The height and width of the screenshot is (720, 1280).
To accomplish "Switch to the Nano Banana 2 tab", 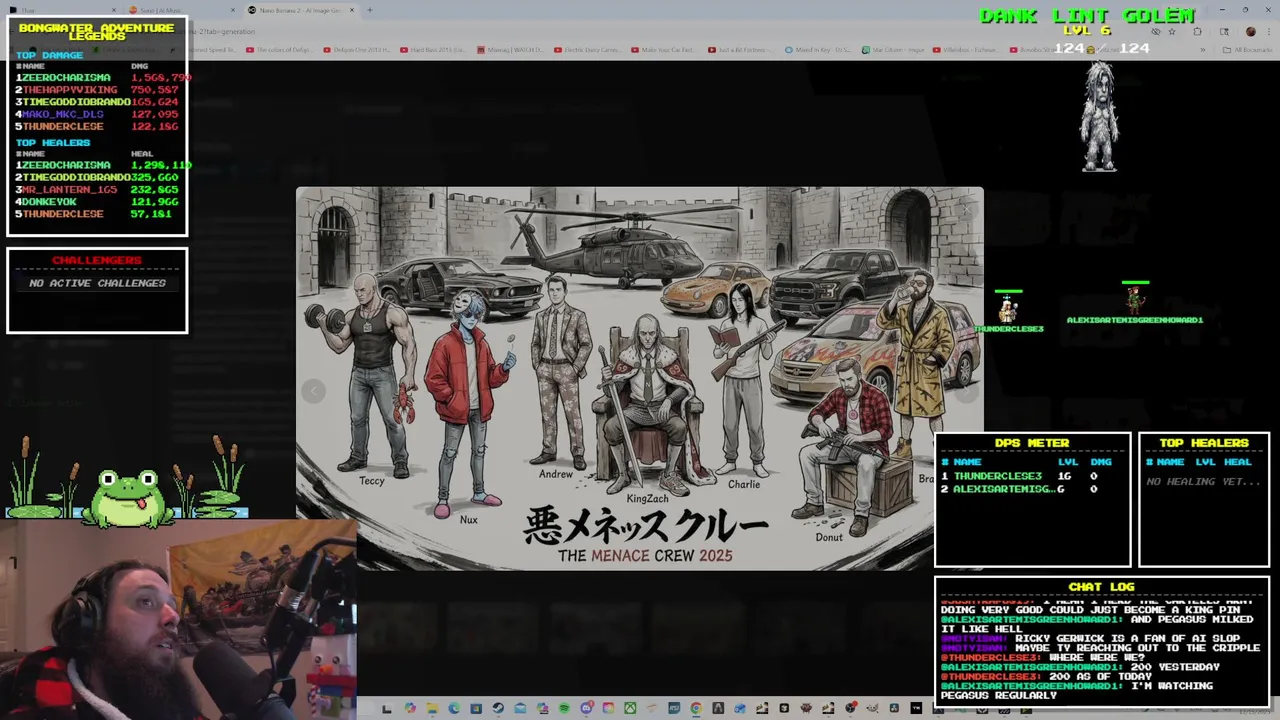I will point(300,10).
